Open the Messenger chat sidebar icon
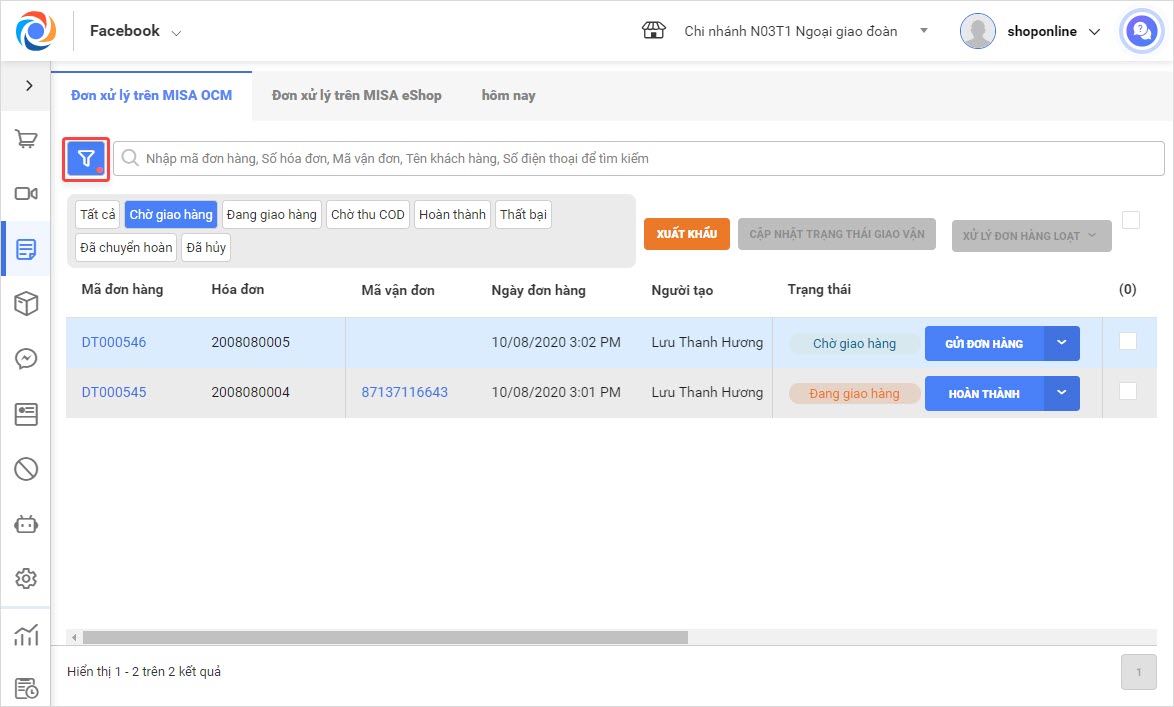 [26, 359]
